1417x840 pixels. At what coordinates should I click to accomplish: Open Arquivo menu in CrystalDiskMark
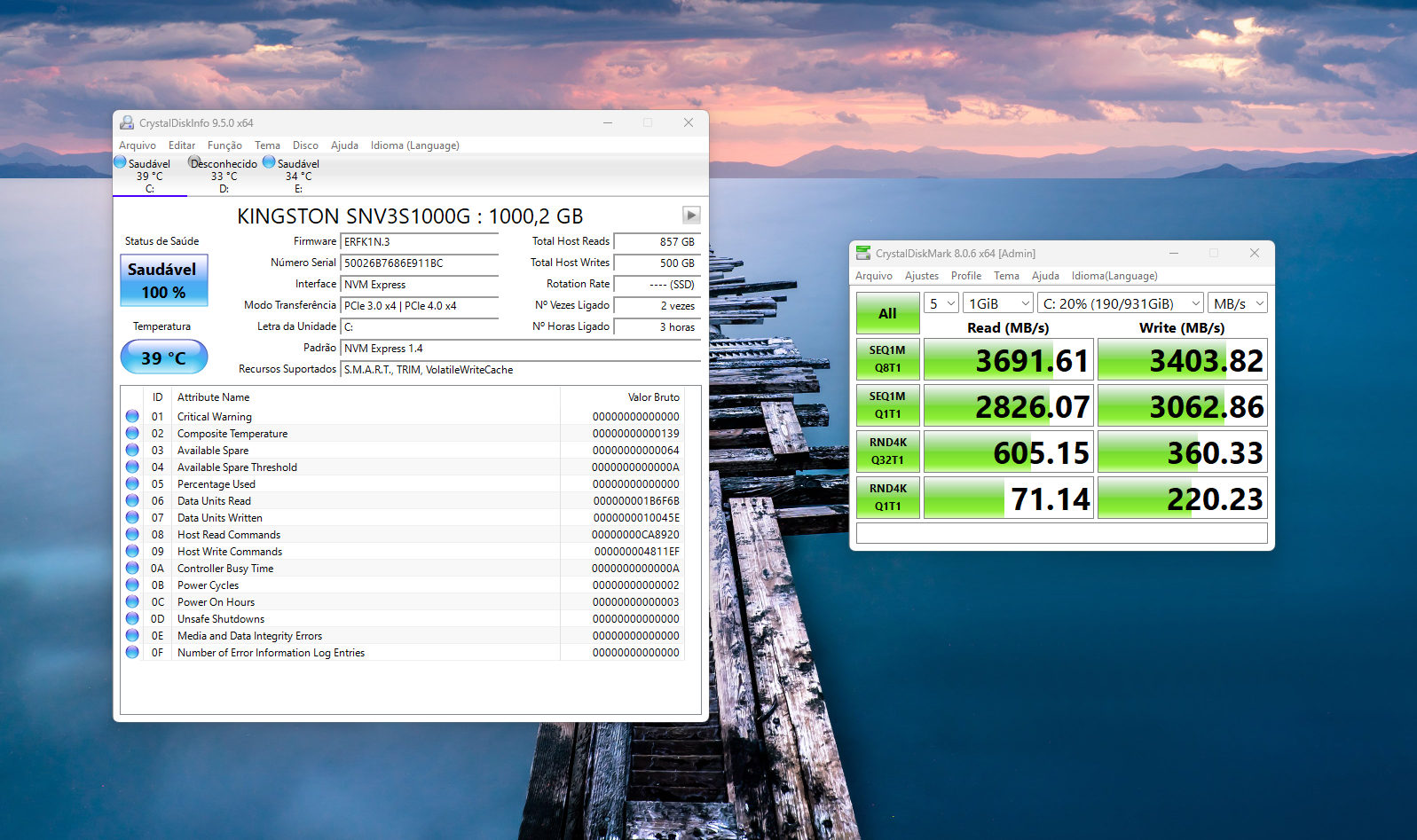(x=874, y=276)
